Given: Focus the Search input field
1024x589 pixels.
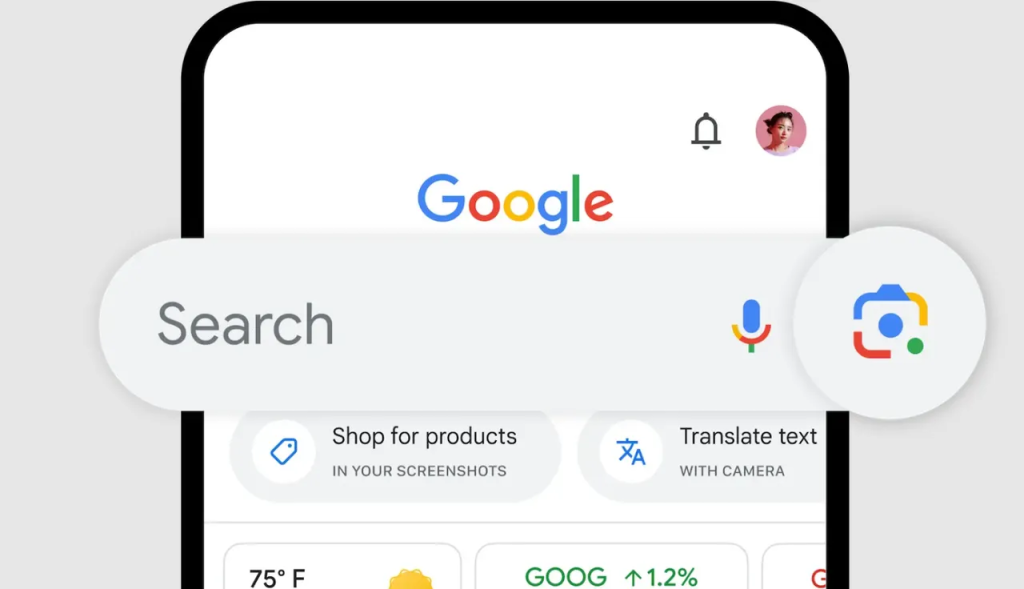Looking at the screenshot, I should (446, 324).
